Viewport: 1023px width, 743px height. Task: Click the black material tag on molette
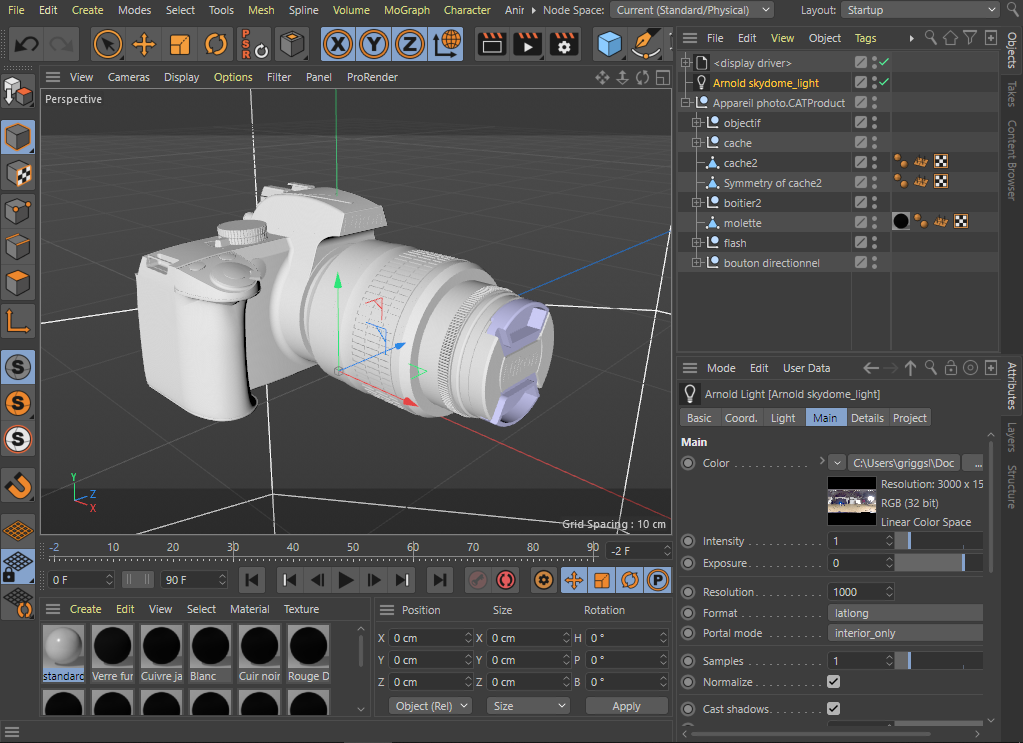pos(900,222)
